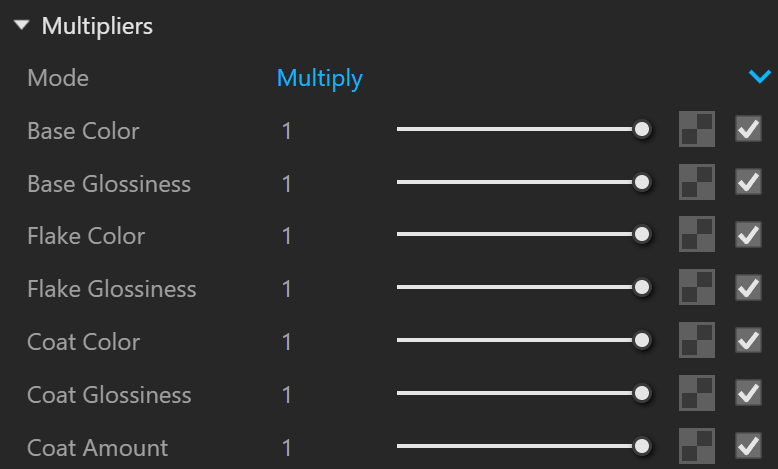Click the Multipliers section header

[97, 26]
